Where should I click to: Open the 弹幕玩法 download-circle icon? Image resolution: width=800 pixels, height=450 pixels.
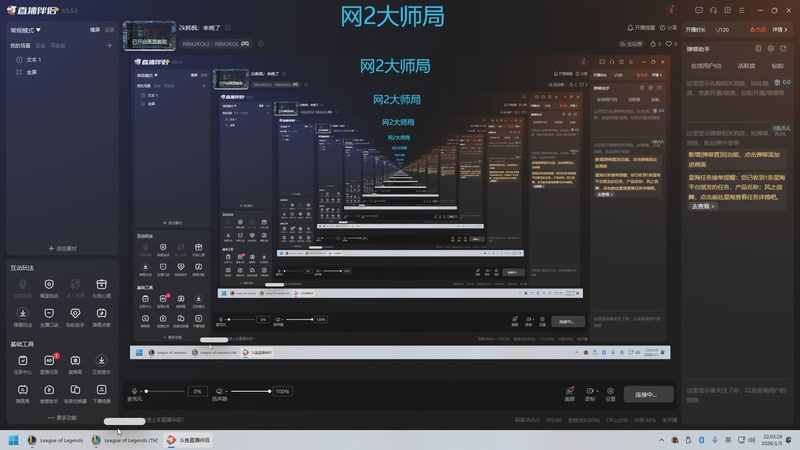click(x=22, y=313)
